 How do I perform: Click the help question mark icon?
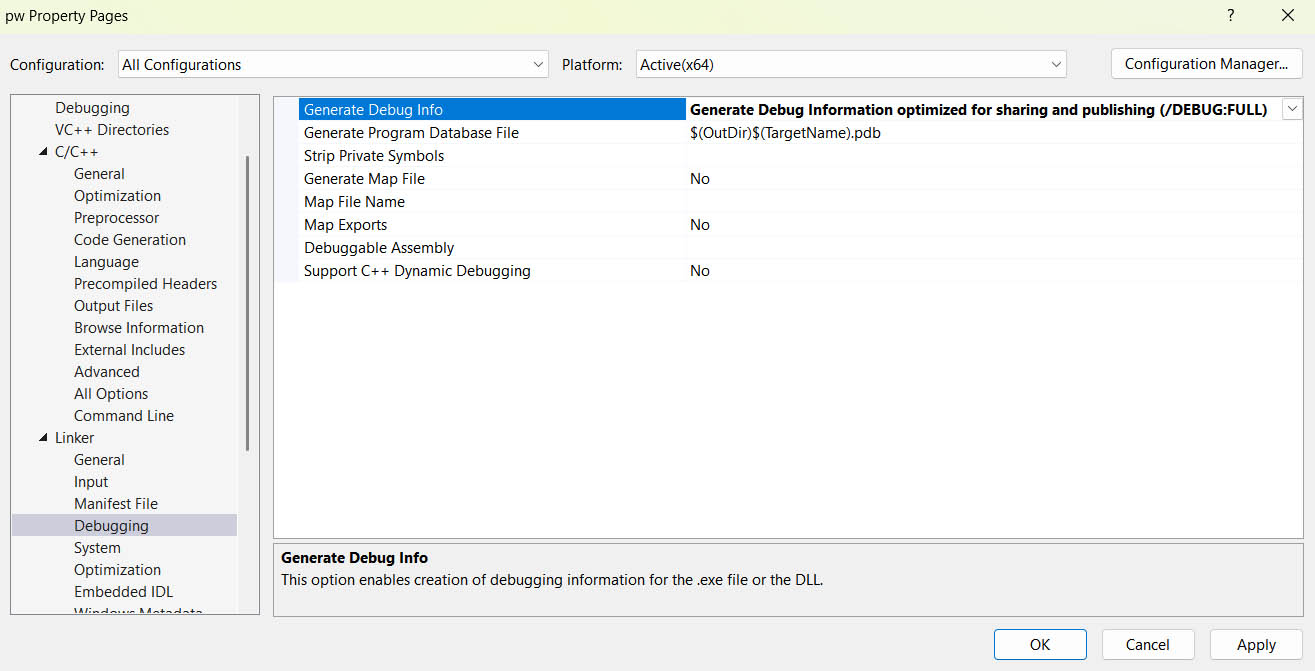point(1230,16)
